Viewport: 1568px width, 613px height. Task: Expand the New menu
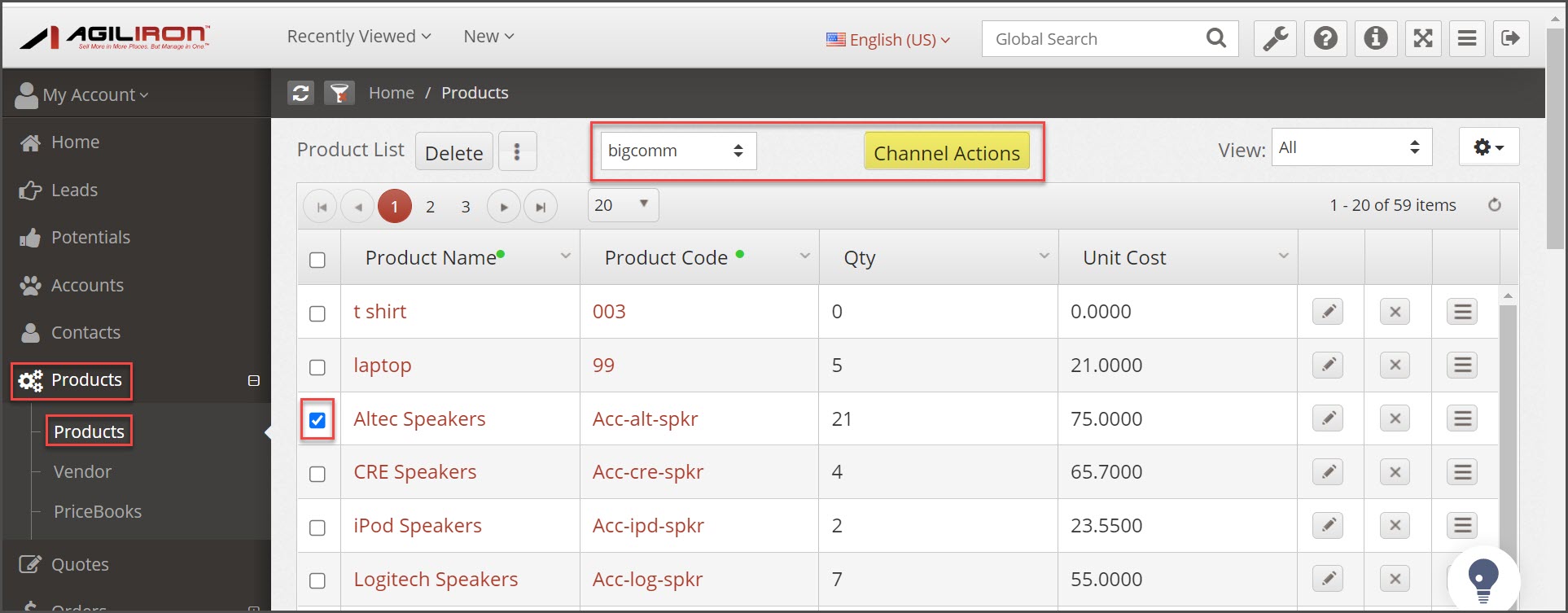pos(488,37)
